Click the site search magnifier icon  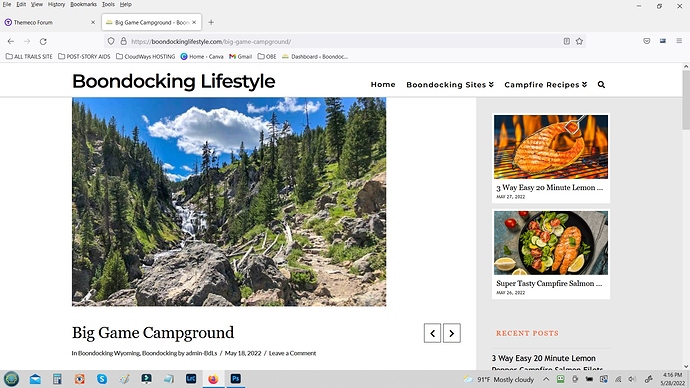click(601, 84)
